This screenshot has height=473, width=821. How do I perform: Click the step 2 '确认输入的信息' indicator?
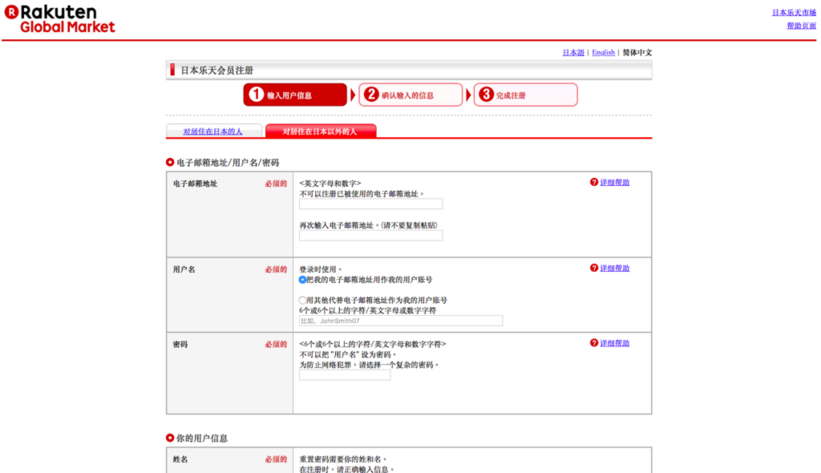[410, 95]
